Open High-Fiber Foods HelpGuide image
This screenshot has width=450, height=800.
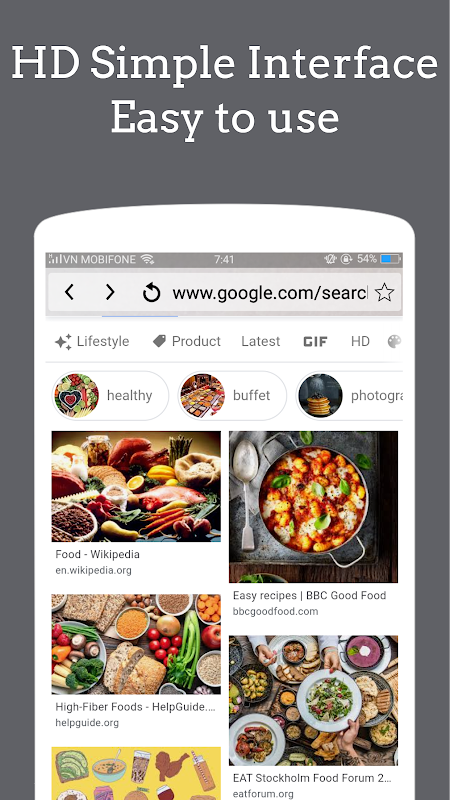click(136, 644)
